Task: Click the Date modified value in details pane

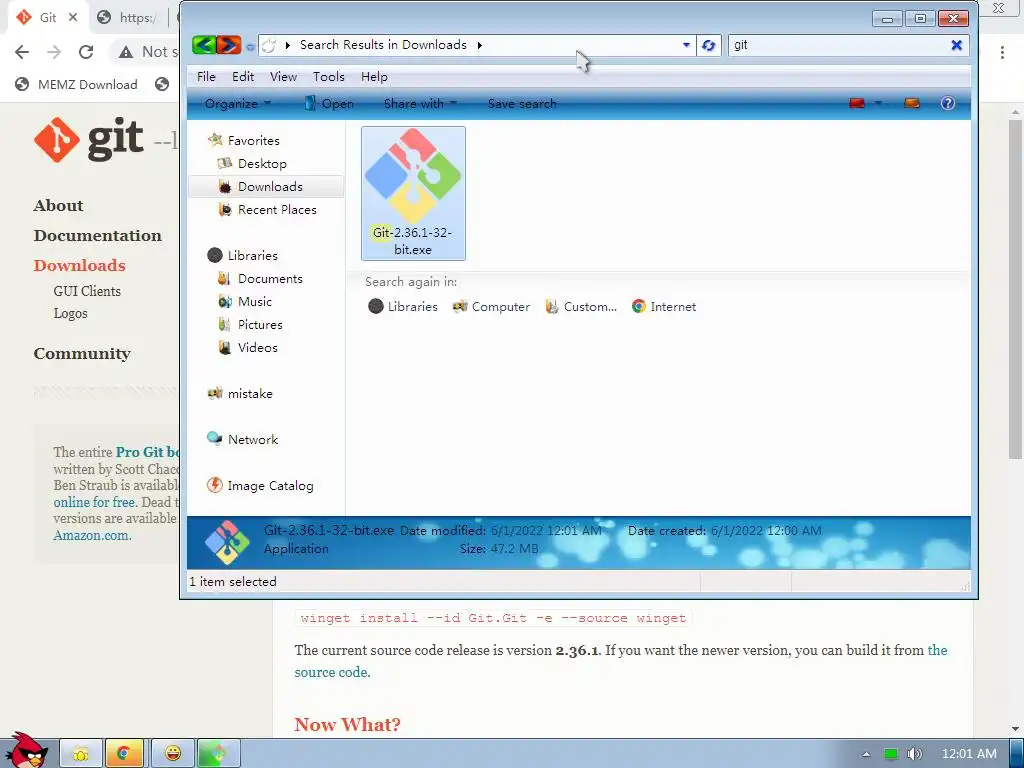Action: pyautogui.click(x=546, y=530)
